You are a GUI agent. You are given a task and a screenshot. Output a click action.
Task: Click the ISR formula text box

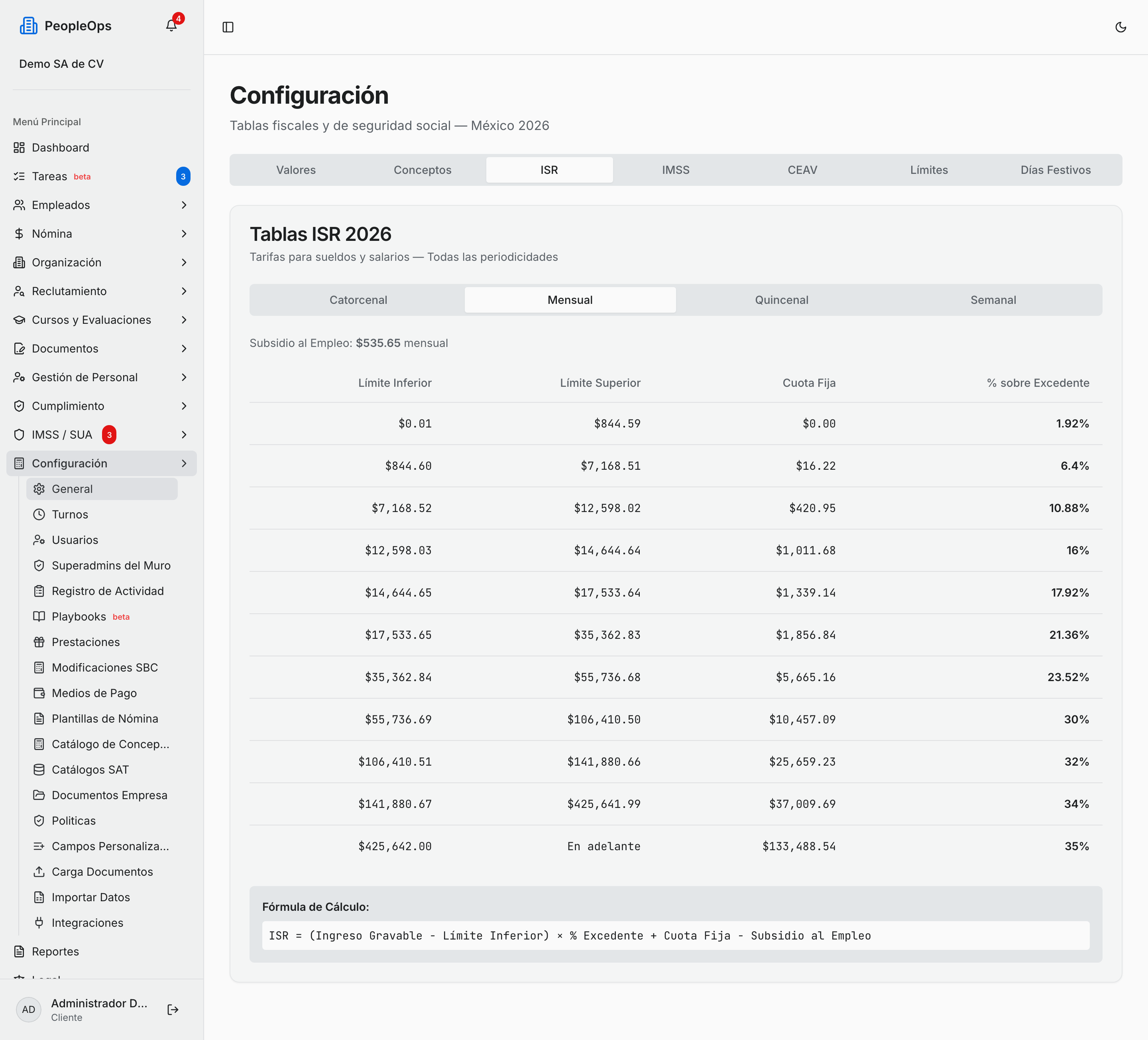[x=675, y=935]
